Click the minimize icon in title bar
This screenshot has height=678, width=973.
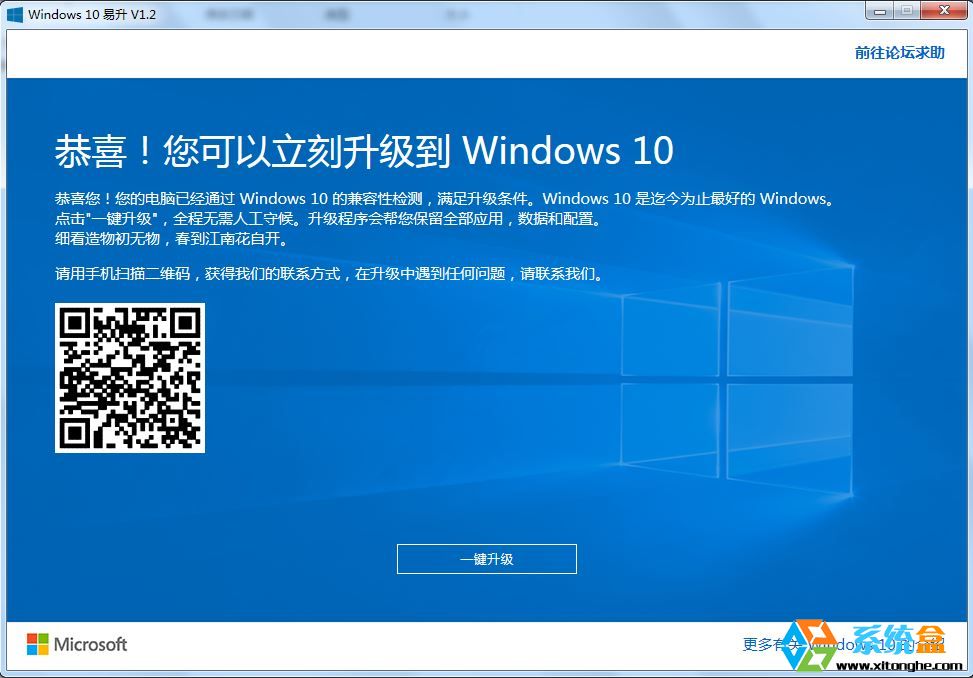tap(880, 10)
